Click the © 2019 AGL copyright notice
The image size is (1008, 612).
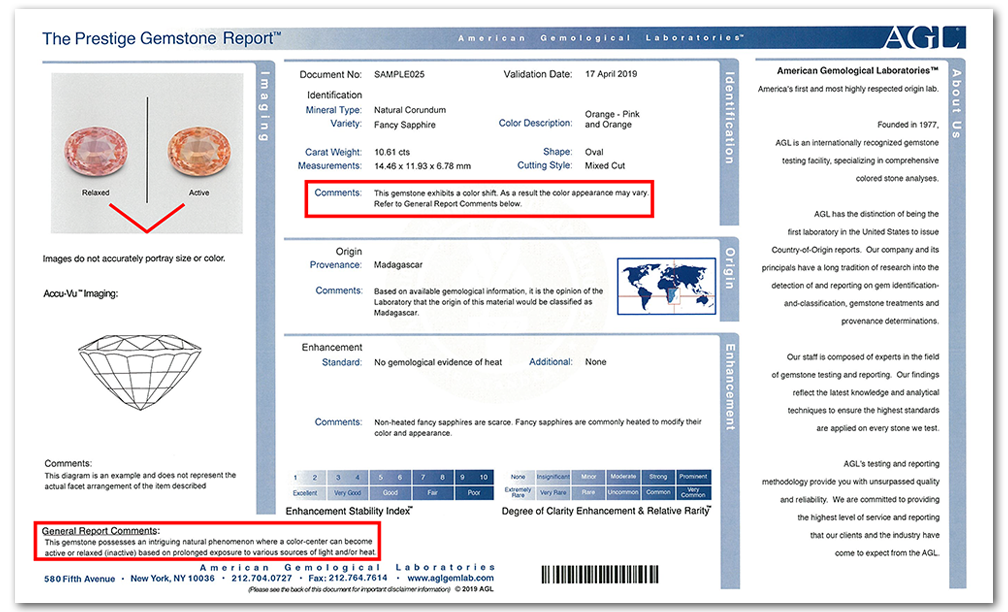pos(474,589)
